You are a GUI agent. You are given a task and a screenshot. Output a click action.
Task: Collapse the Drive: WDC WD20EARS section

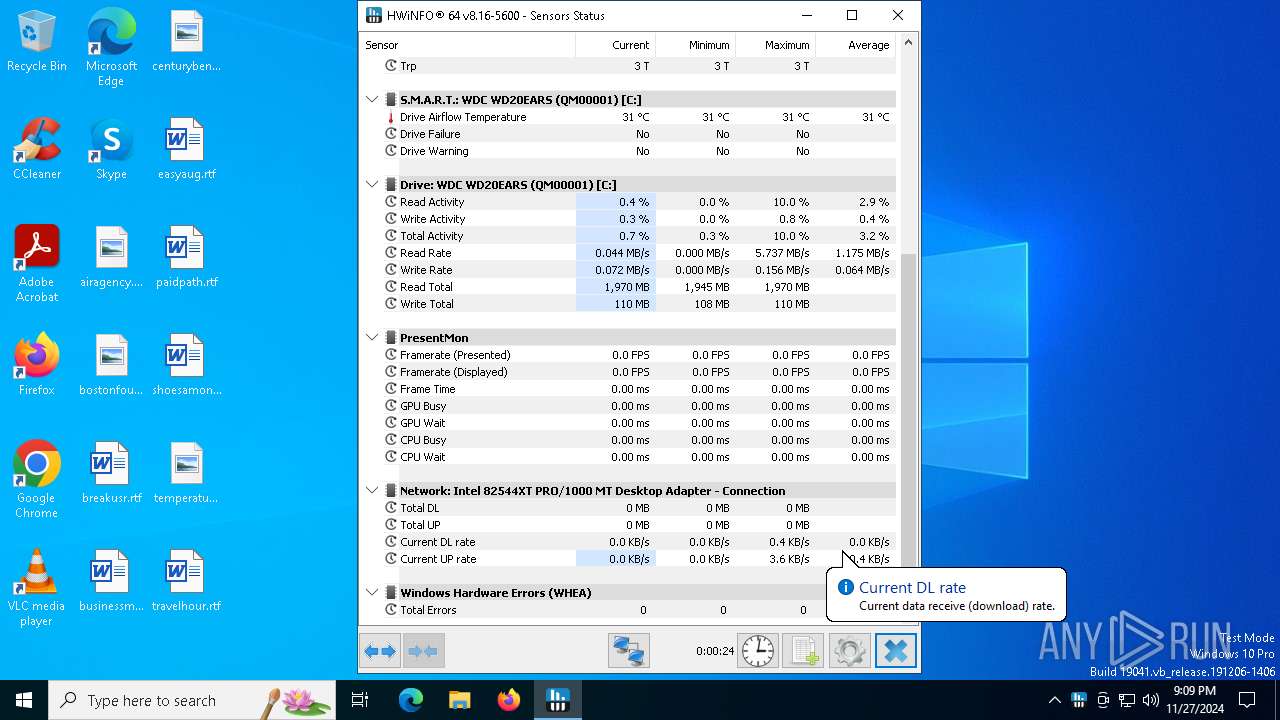[x=372, y=185]
